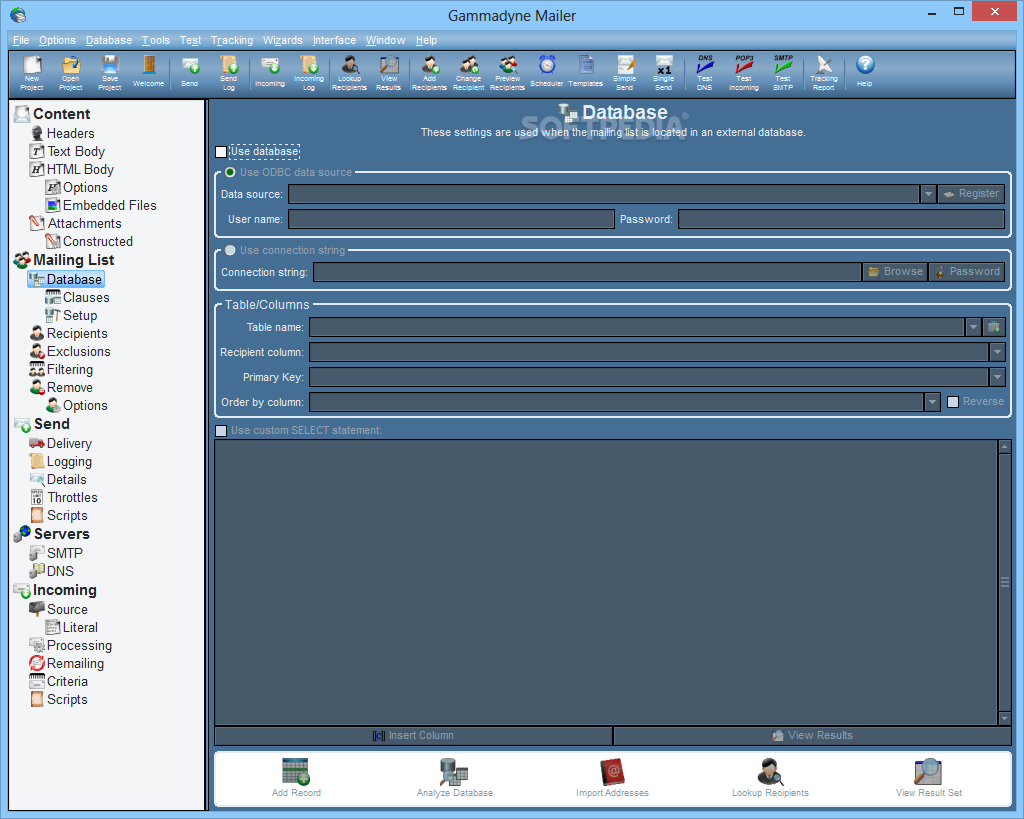
Task: Open Templates toolbar icon
Action: pos(586,72)
